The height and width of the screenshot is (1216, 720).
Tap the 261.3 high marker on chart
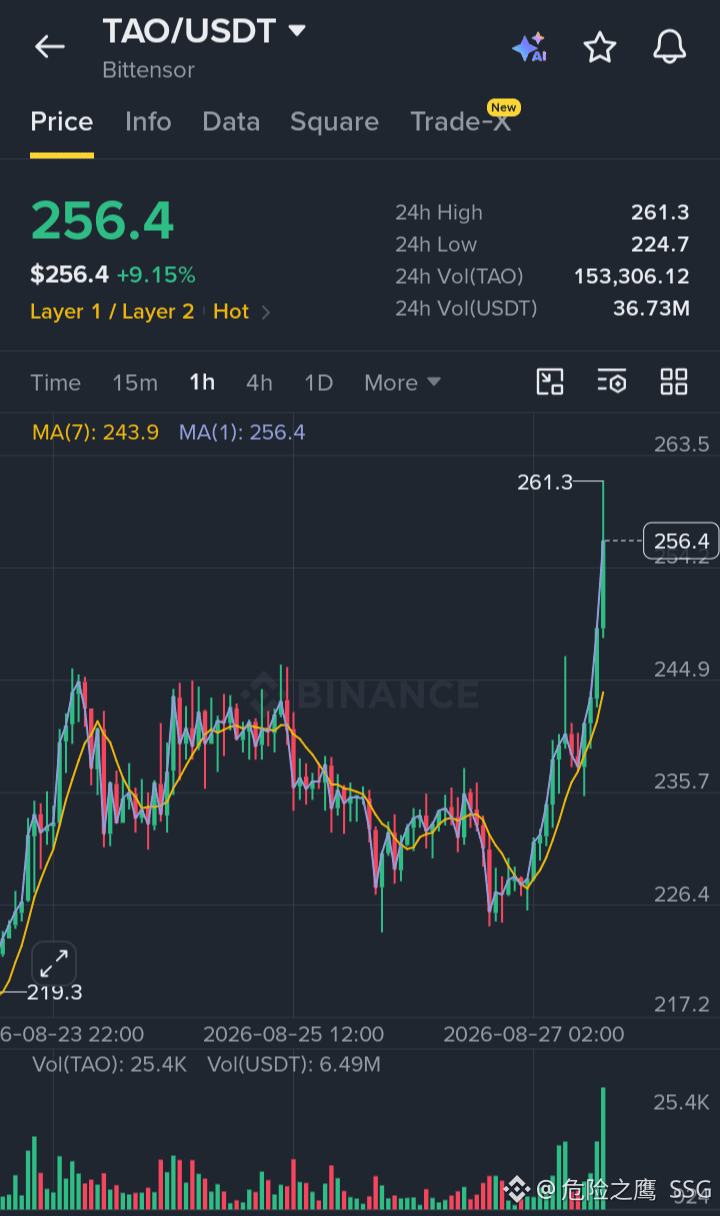(545, 482)
